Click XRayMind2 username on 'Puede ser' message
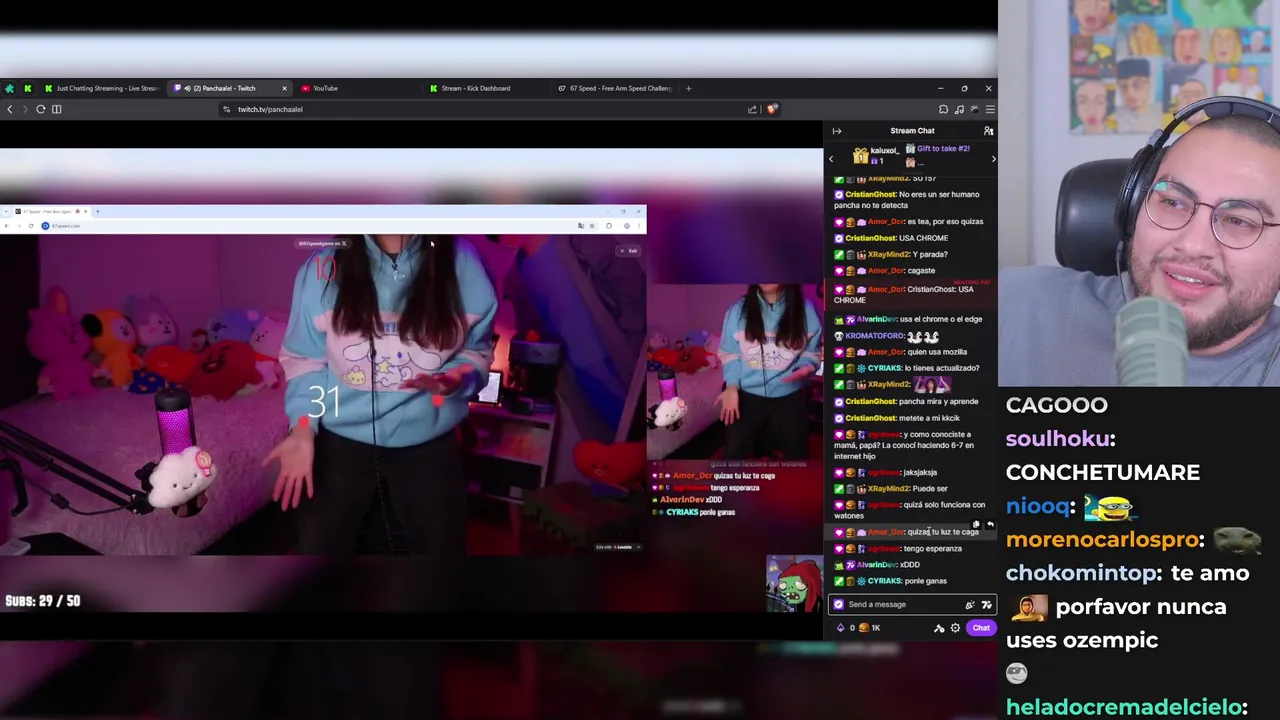The height and width of the screenshot is (720, 1280). coord(889,489)
